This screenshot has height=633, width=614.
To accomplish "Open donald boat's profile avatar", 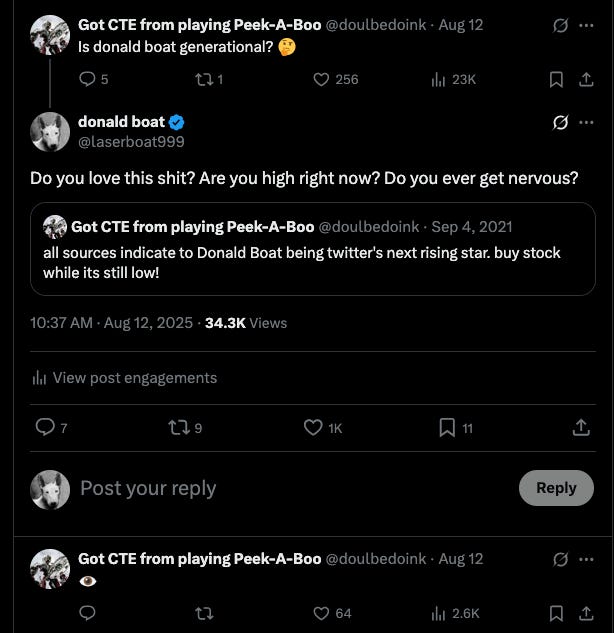I will click(x=50, y=132).
